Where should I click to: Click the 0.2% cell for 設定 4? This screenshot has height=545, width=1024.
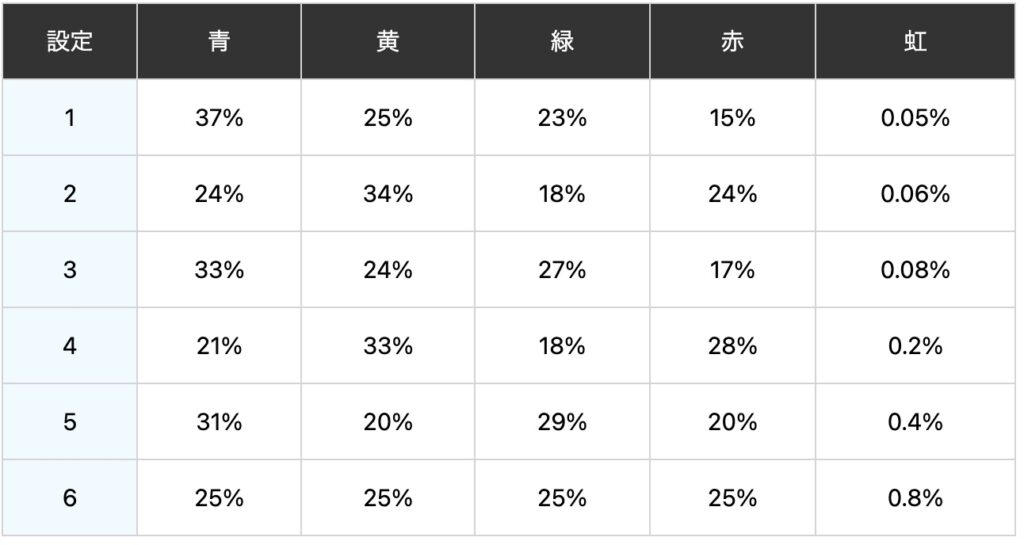coord(915,346)
